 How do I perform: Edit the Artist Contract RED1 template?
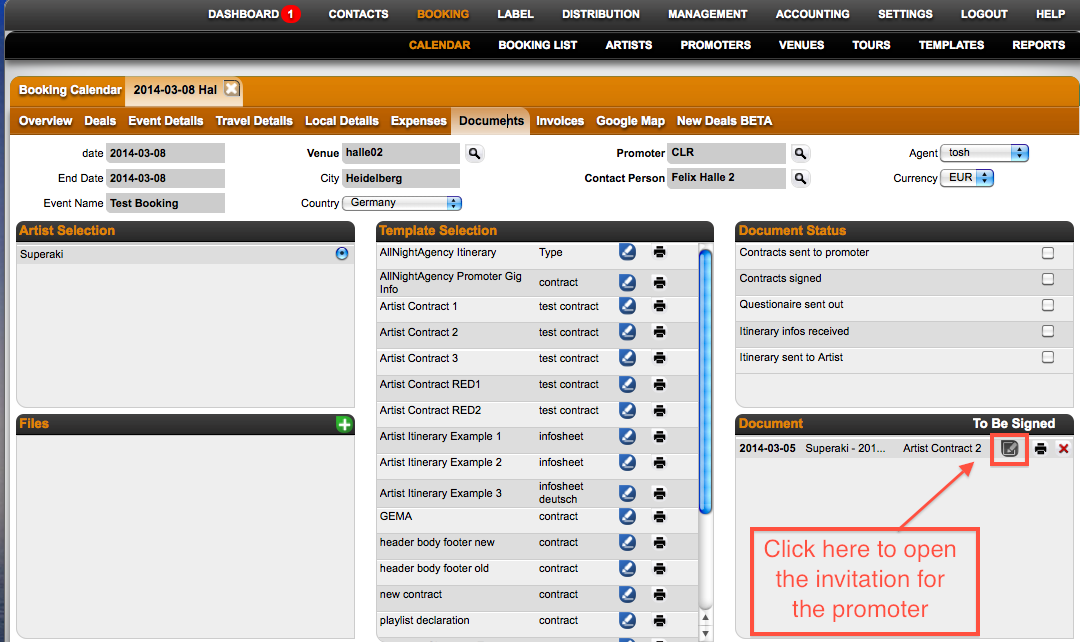[x=627, y=384]
